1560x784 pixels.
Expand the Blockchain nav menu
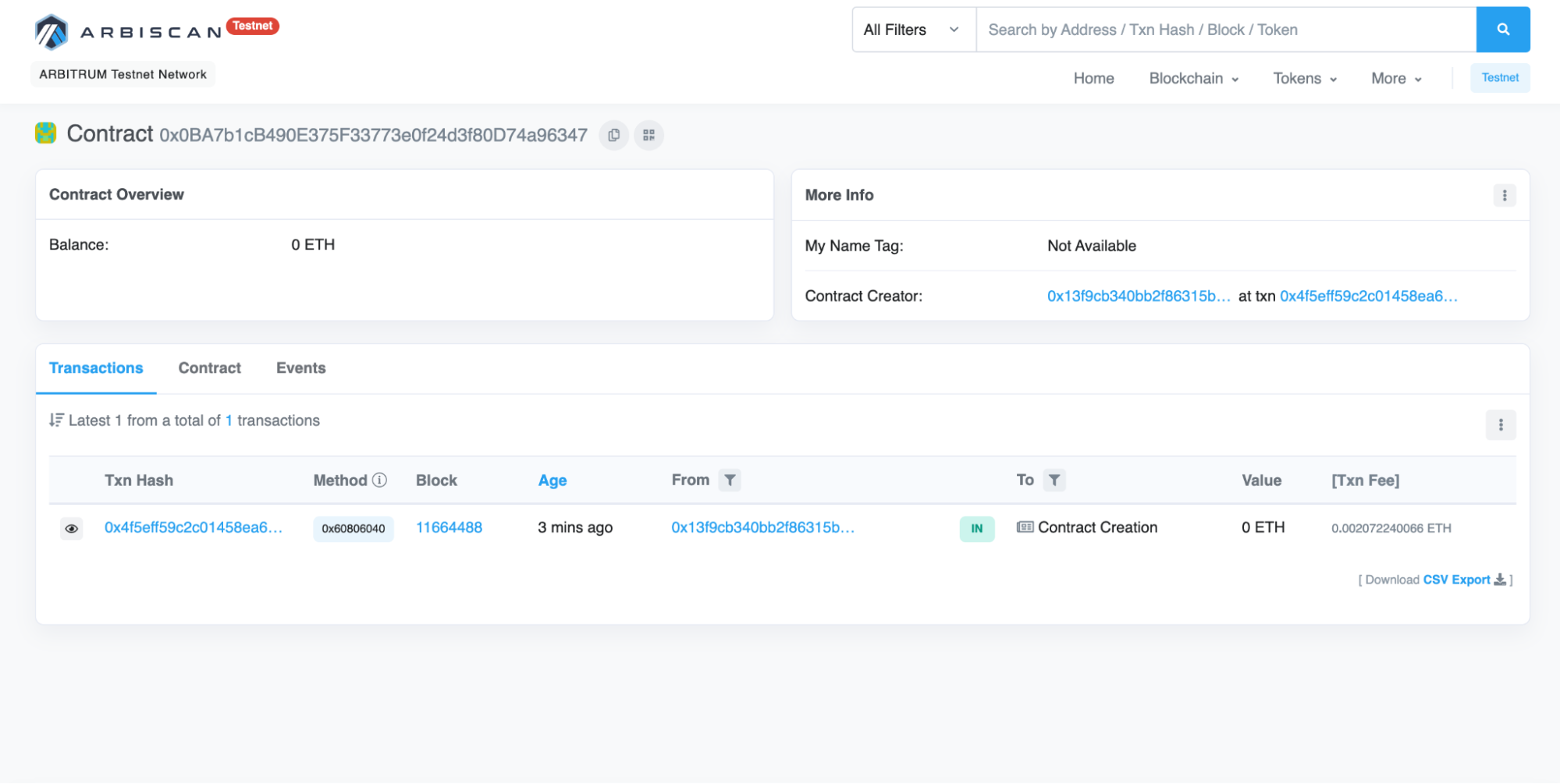[1193, 79]
